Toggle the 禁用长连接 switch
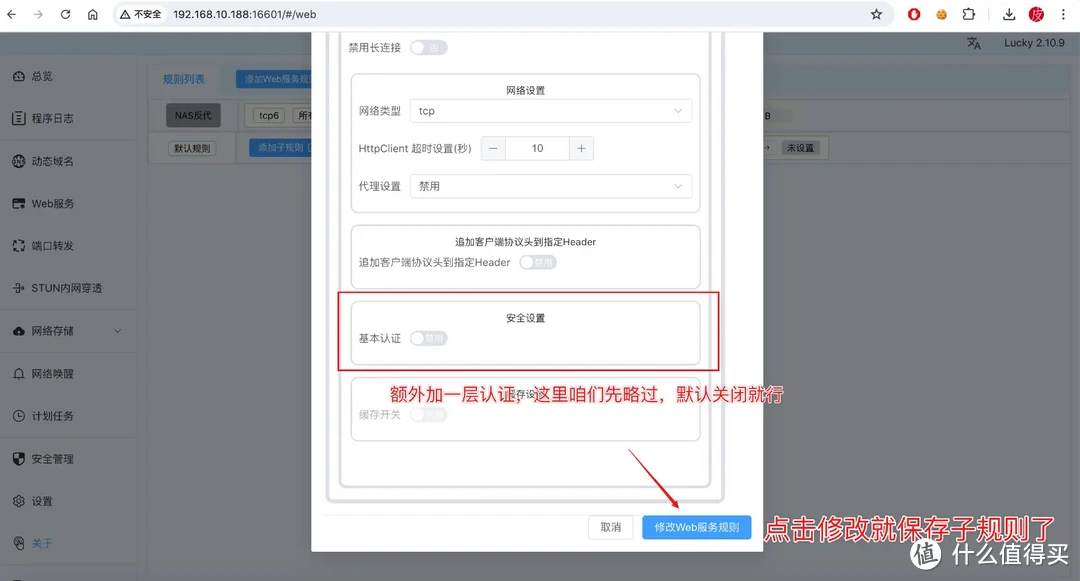The width and height of the screenshot is (1080, 581). [x=428, y=47]
